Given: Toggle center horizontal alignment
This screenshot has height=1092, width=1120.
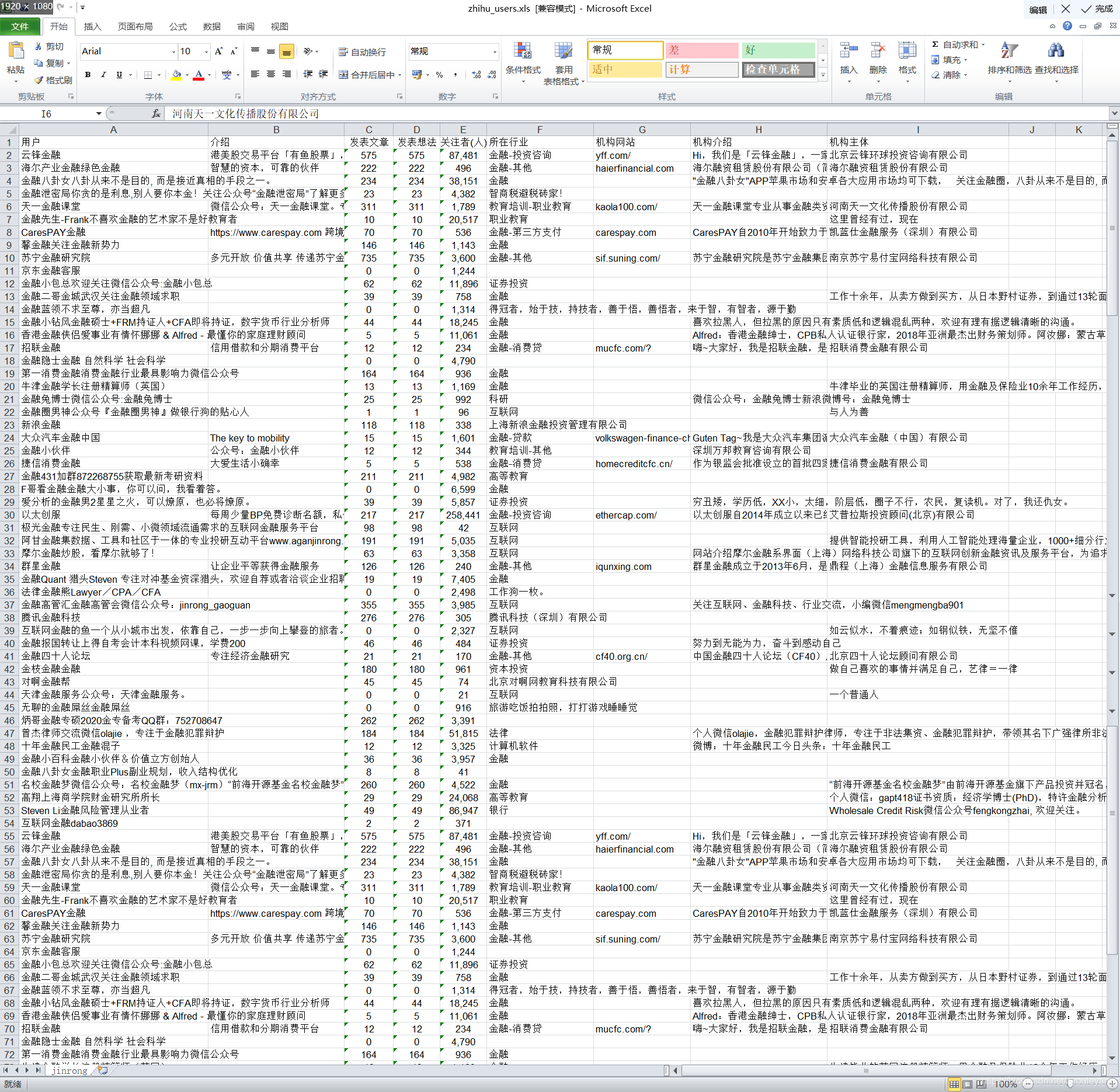Looking at the screenshot, I should pyautogui.click(x=271, y=74).
